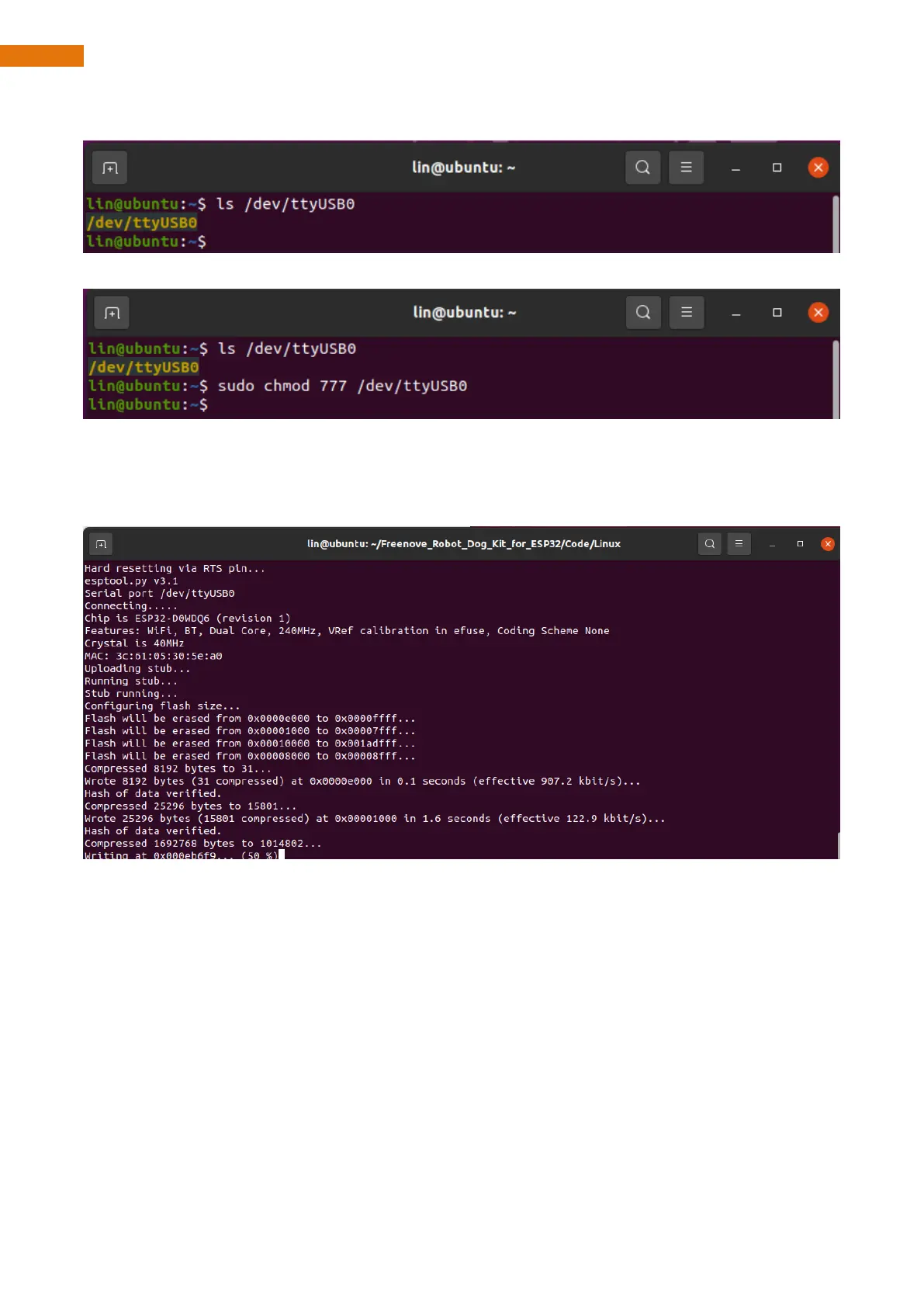This screenshot has width=924, height=1307.
Task: Open hamburger menu in Freenove terminal window
Action: 739,544
